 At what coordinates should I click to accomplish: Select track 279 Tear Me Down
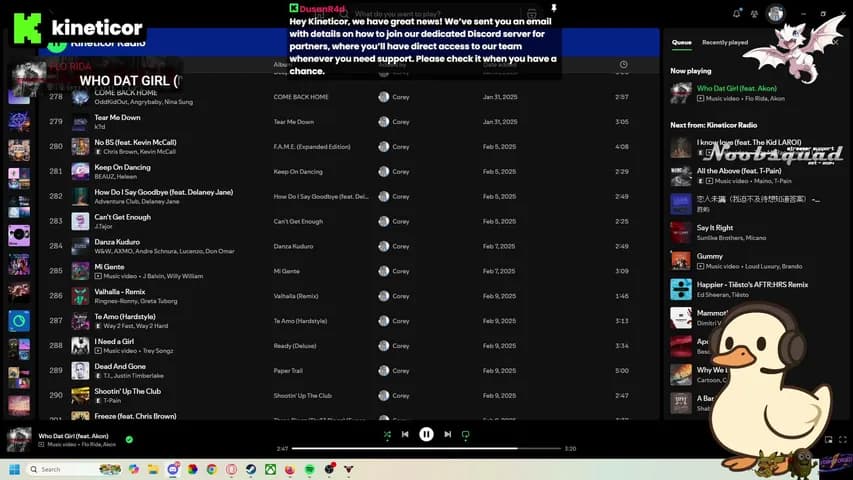click(348, 121)
